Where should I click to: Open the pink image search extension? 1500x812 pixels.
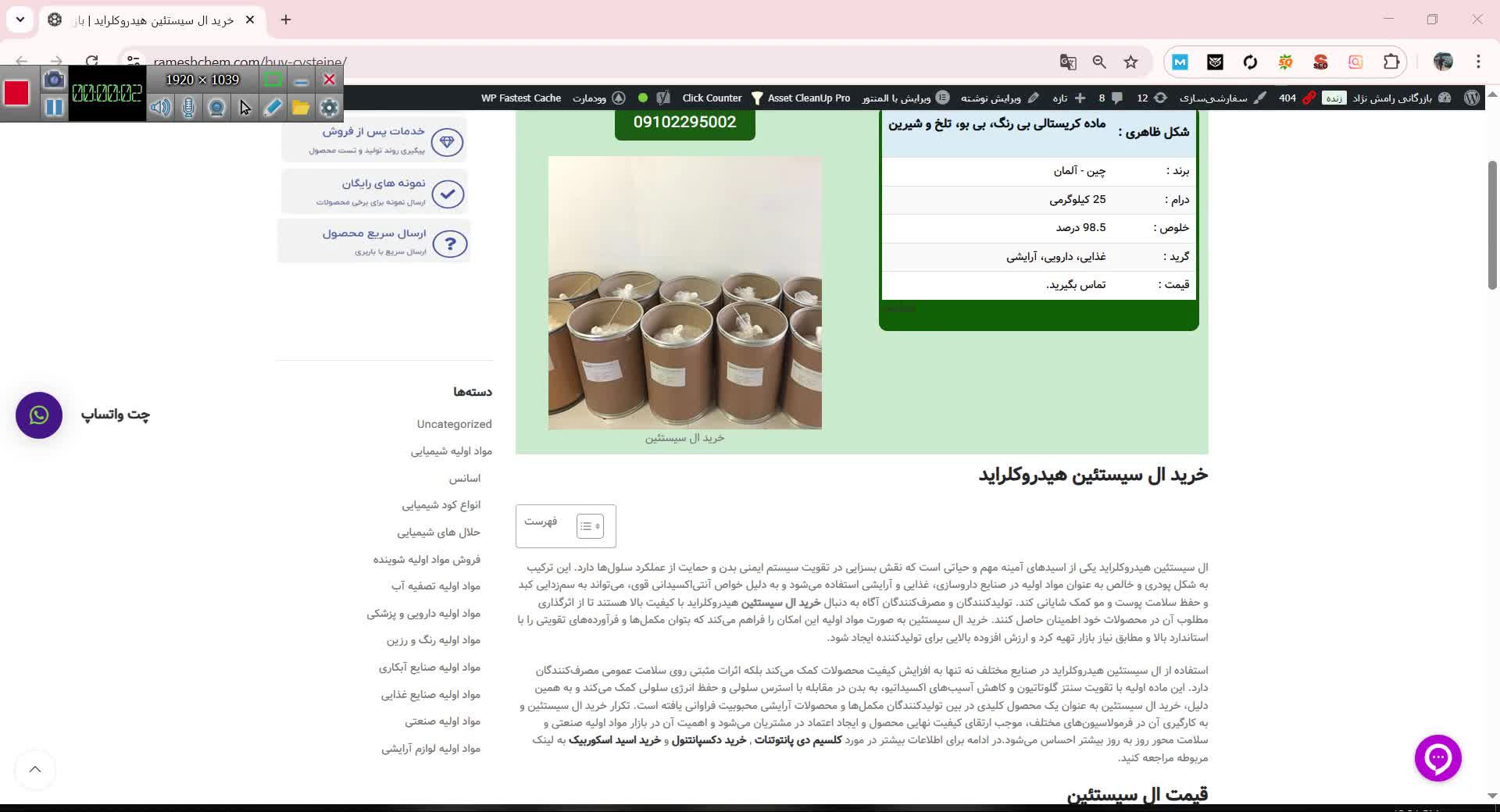point(1355,62)
